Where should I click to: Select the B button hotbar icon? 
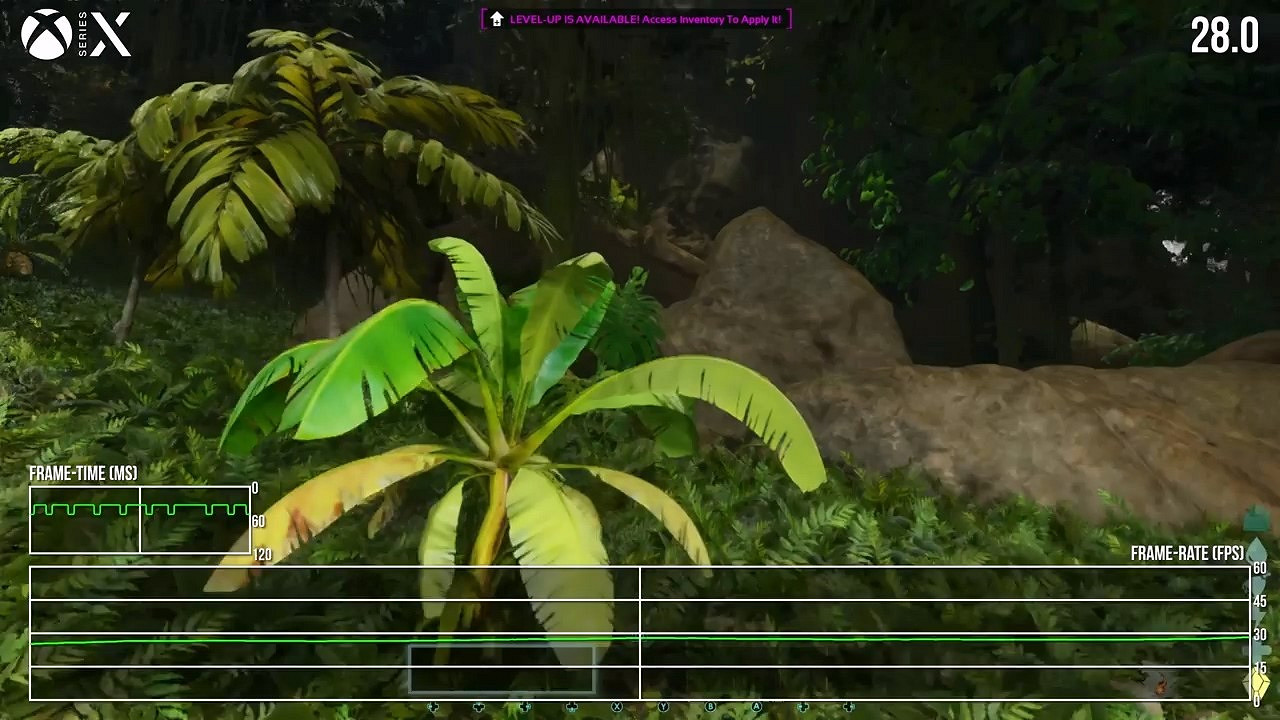pyautogui.click(x=710, y=707)
